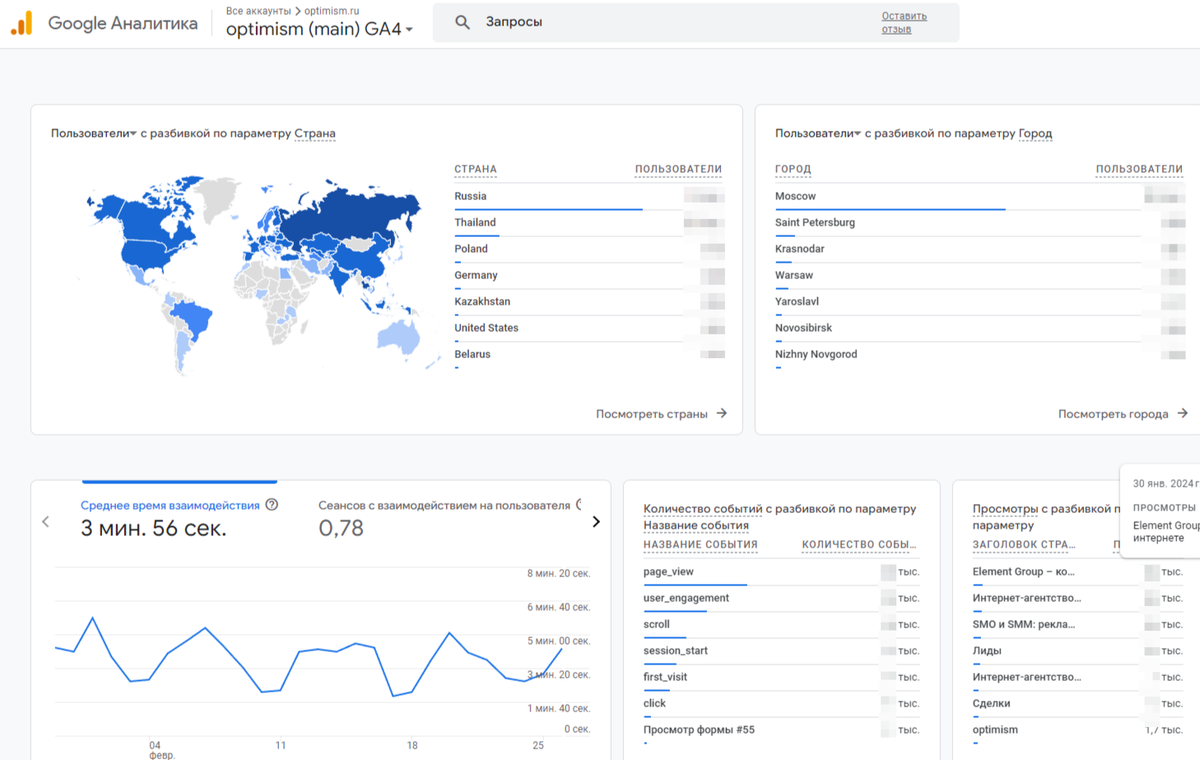Select the Russia row
The width and height of the screenshot is (1200, 760).
pos(588,197)
